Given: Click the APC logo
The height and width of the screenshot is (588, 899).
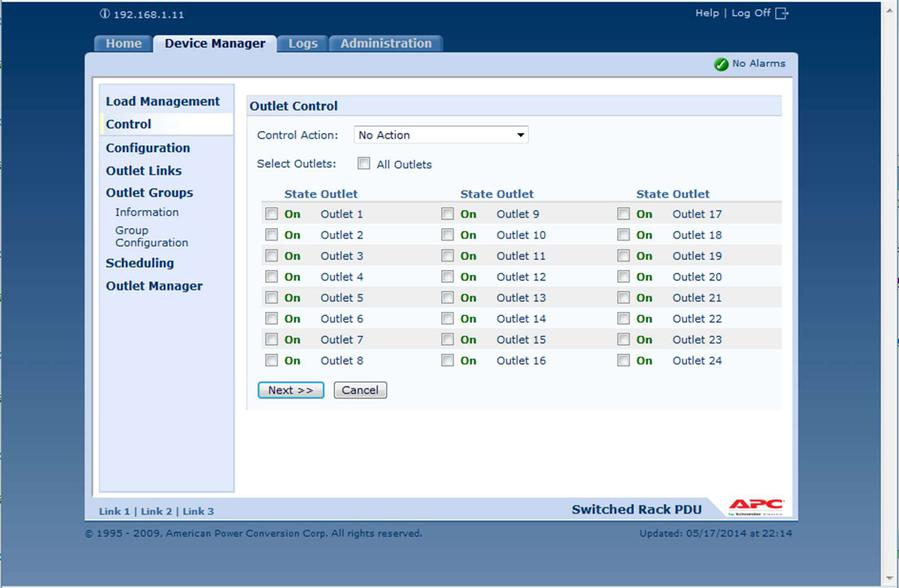Looking at the screenshot, I should (756, 507).
